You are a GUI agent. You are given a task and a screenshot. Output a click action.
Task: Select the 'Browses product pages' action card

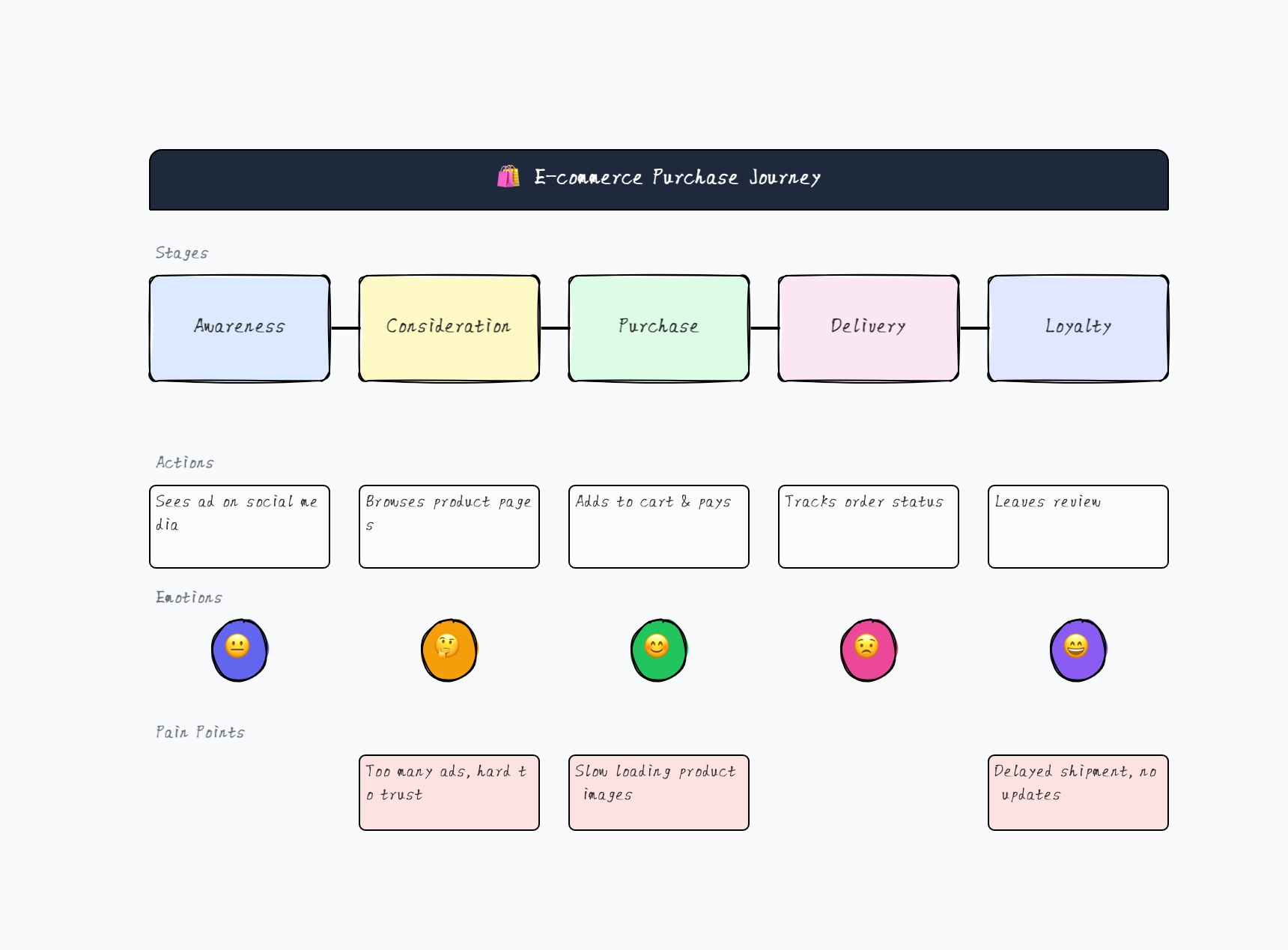(449, 526)
